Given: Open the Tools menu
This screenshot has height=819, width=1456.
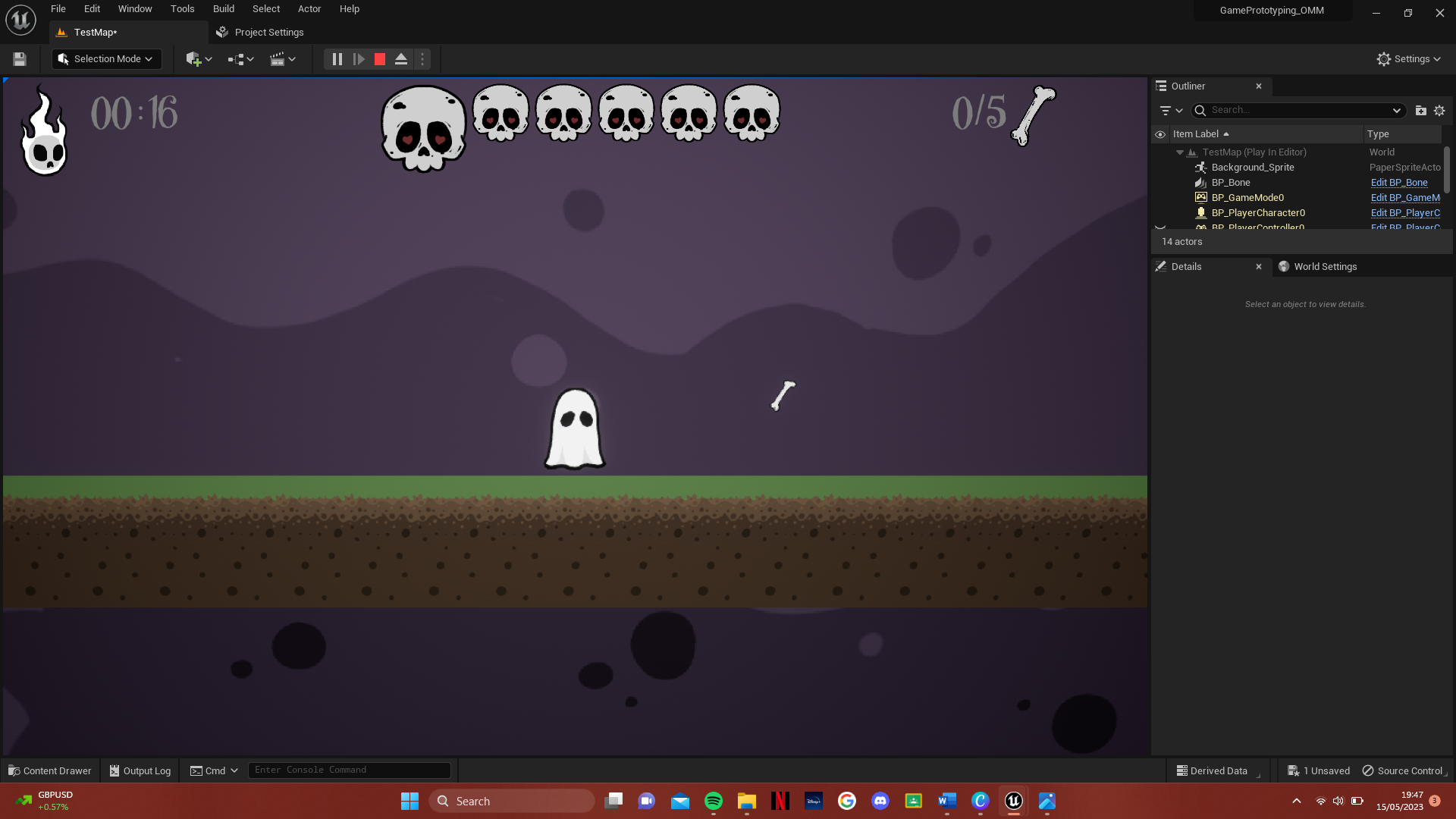Looking at the screenshot, I should (182, 9).
